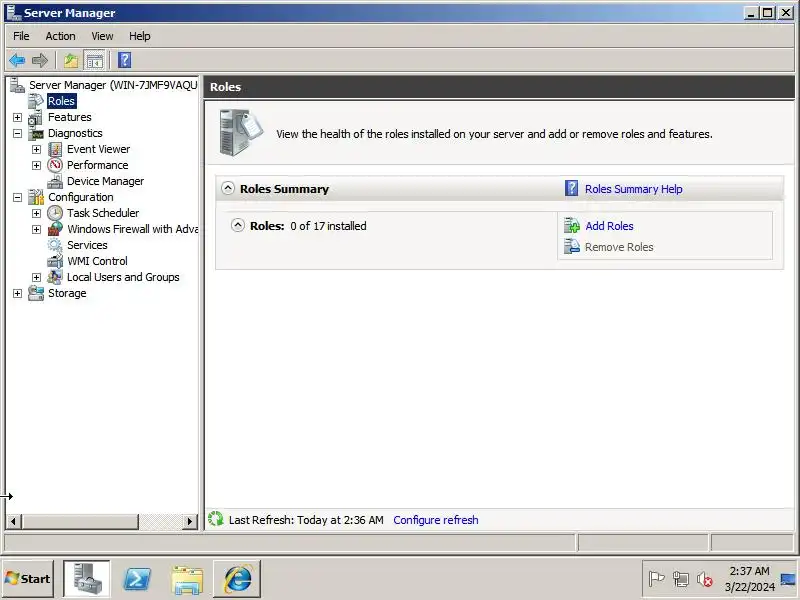Click the Task Scheduler clock icon

coord(55,213)
